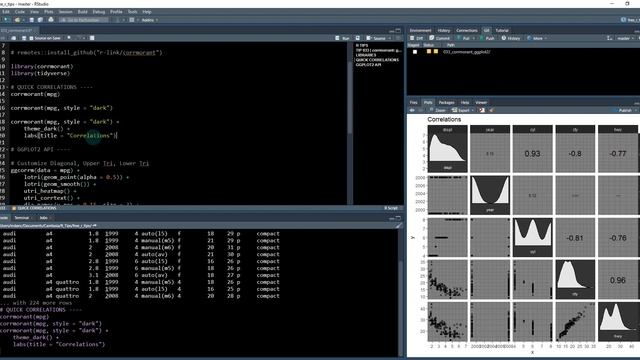Switch to the Terminal tab

point(22,218)
